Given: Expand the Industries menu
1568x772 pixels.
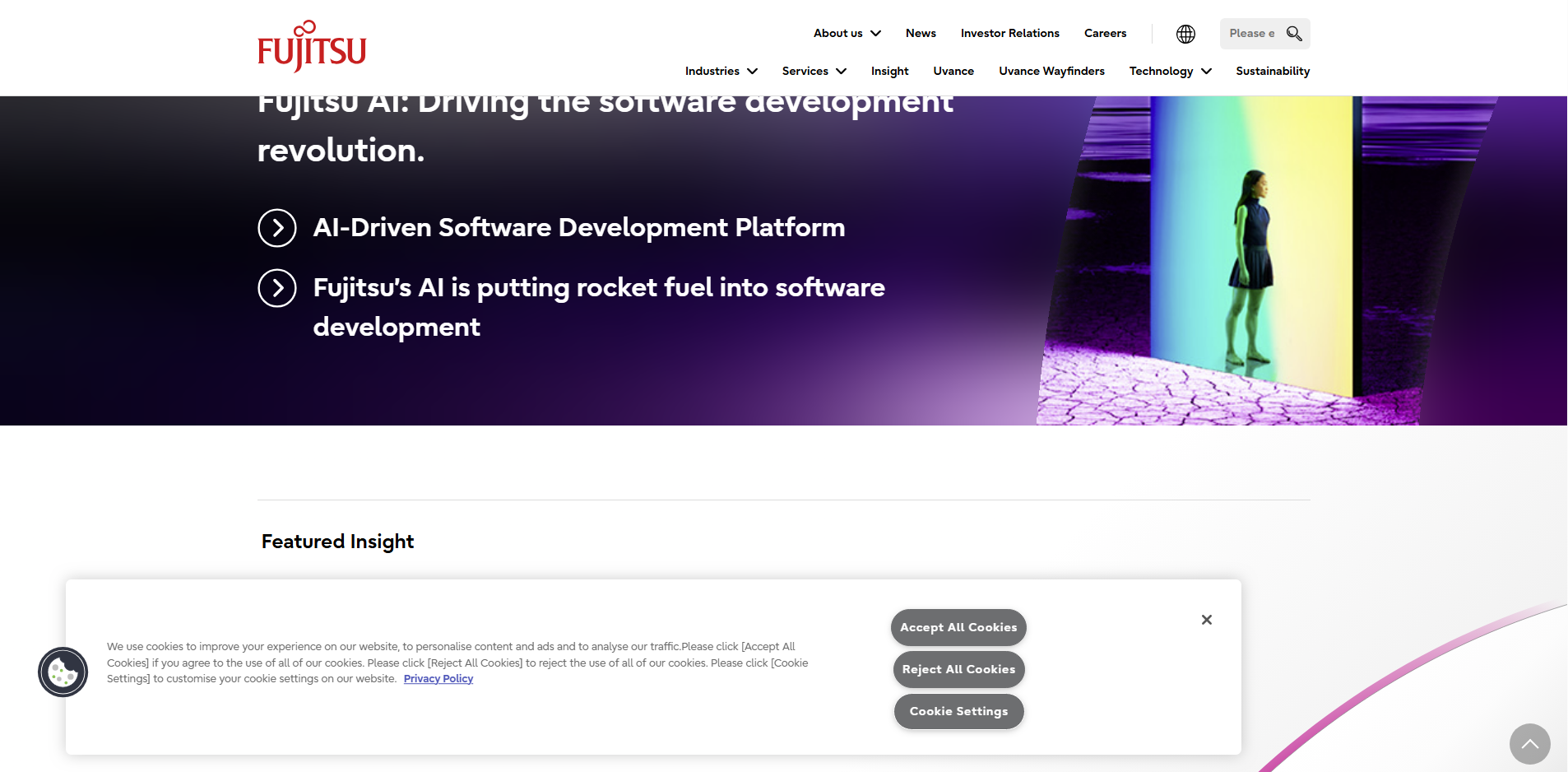Looking at the screenshot, I should tap(721, 72).
